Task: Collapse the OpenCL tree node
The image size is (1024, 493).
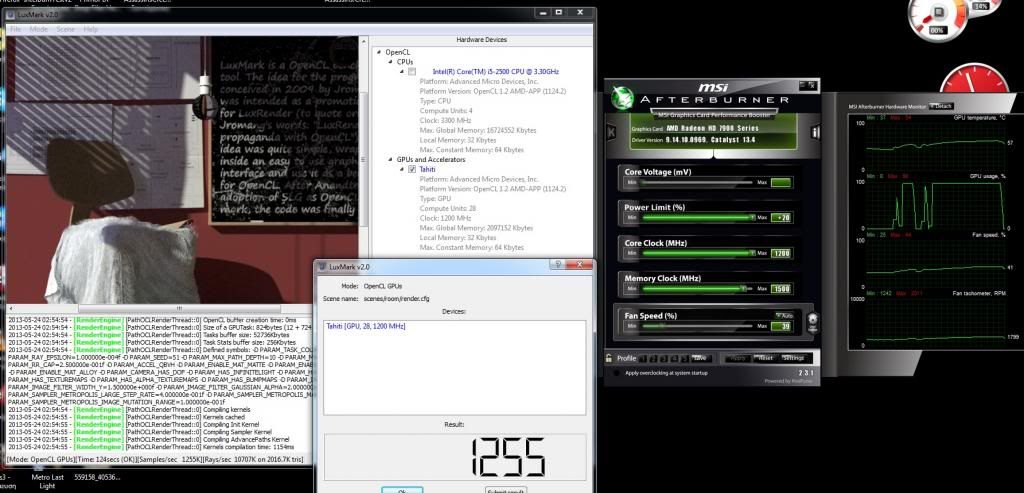Action: [x=379, y=51]
